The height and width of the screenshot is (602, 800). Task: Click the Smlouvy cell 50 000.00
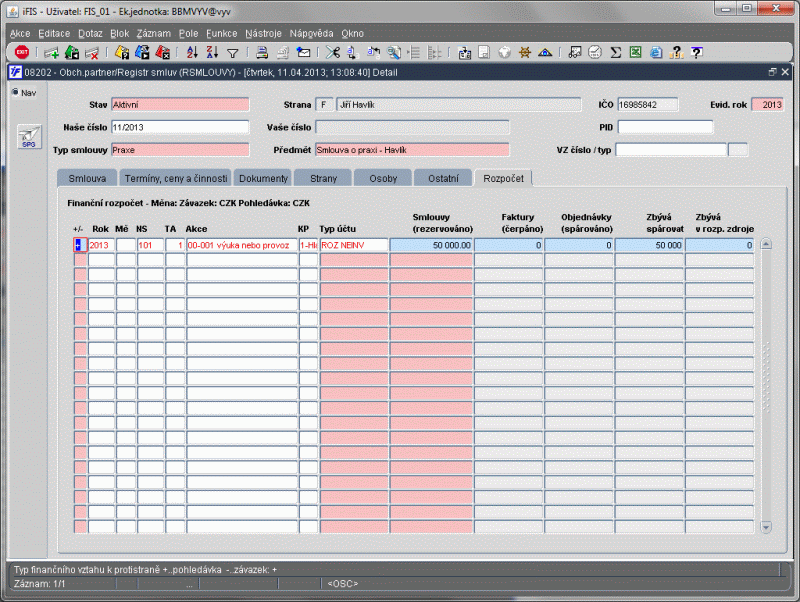pos(432,245)
